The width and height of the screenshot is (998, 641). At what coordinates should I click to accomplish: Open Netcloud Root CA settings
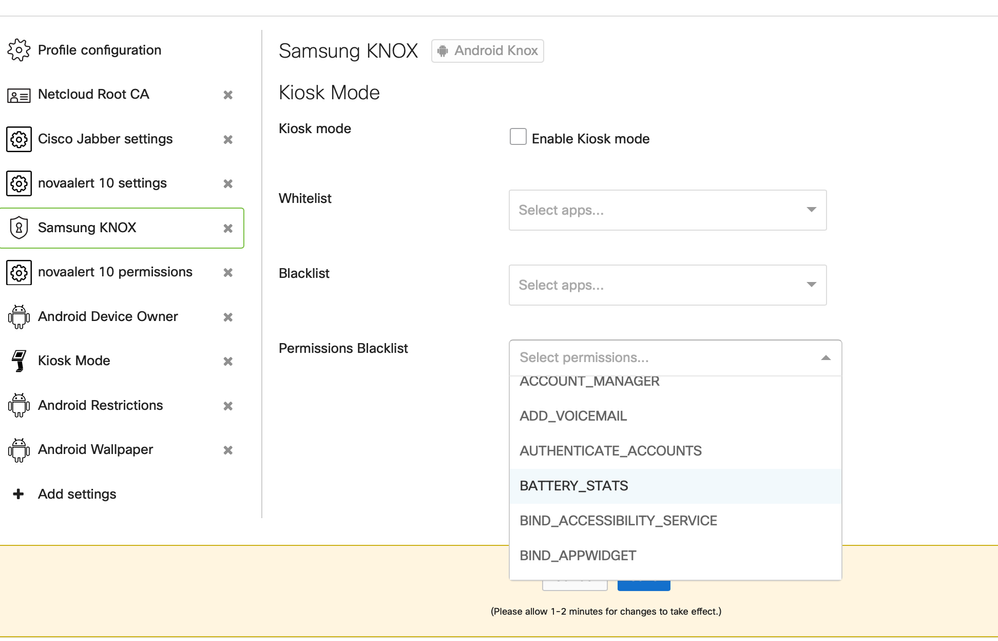[x=94, y=94]
